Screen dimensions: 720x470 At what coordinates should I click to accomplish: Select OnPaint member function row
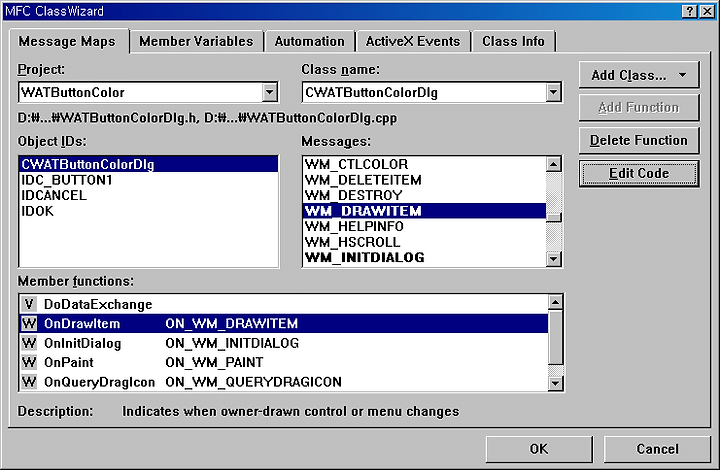pos(284,362)
